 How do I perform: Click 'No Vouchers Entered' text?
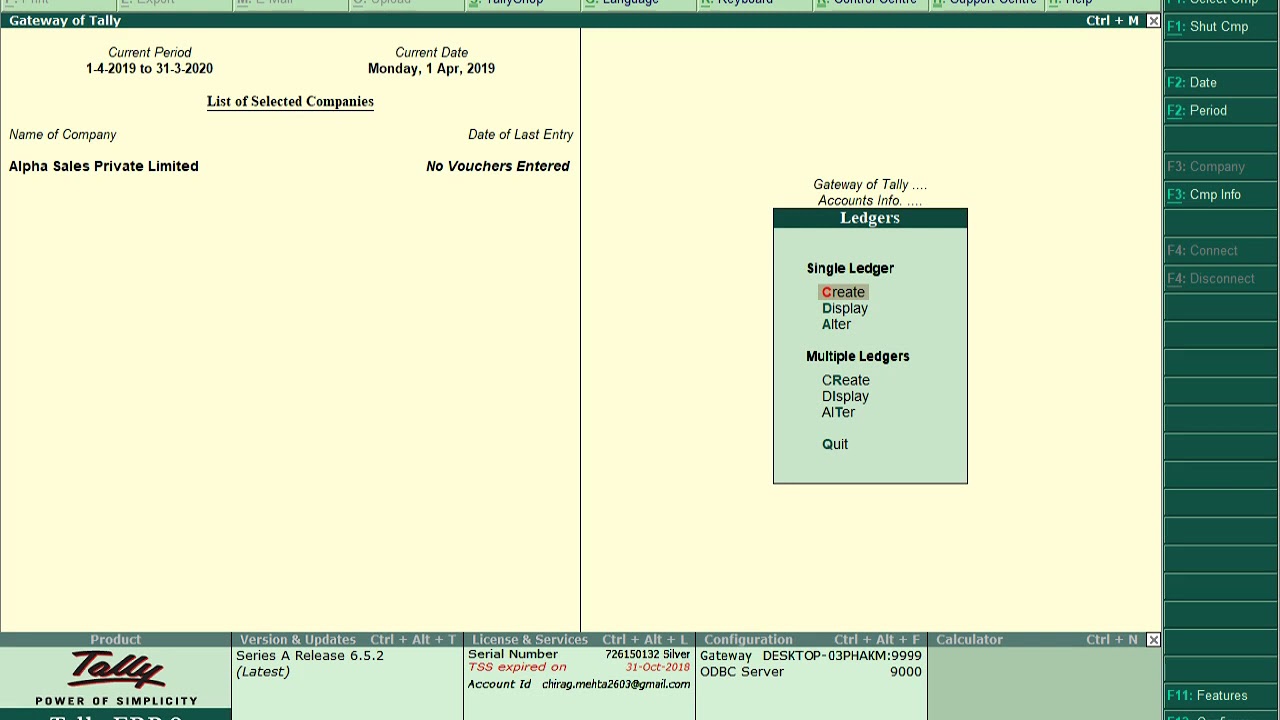click(x=498, y=166)
